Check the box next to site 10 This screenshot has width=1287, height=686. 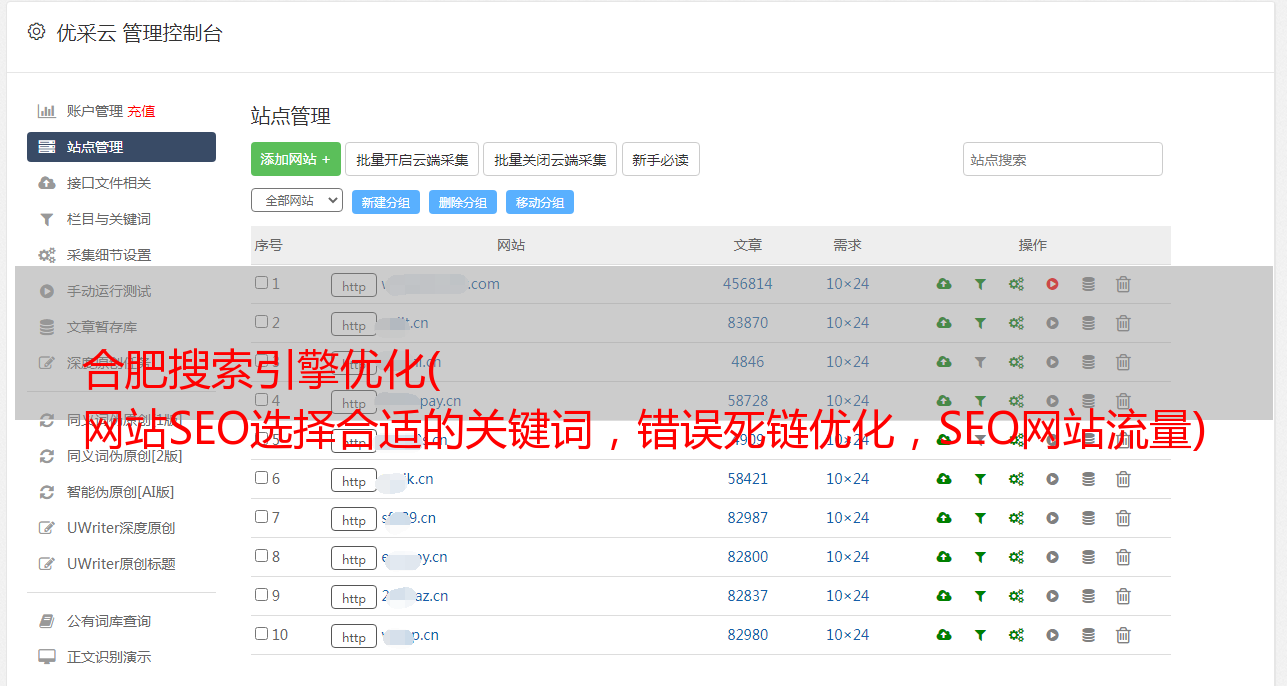point(261,634)
